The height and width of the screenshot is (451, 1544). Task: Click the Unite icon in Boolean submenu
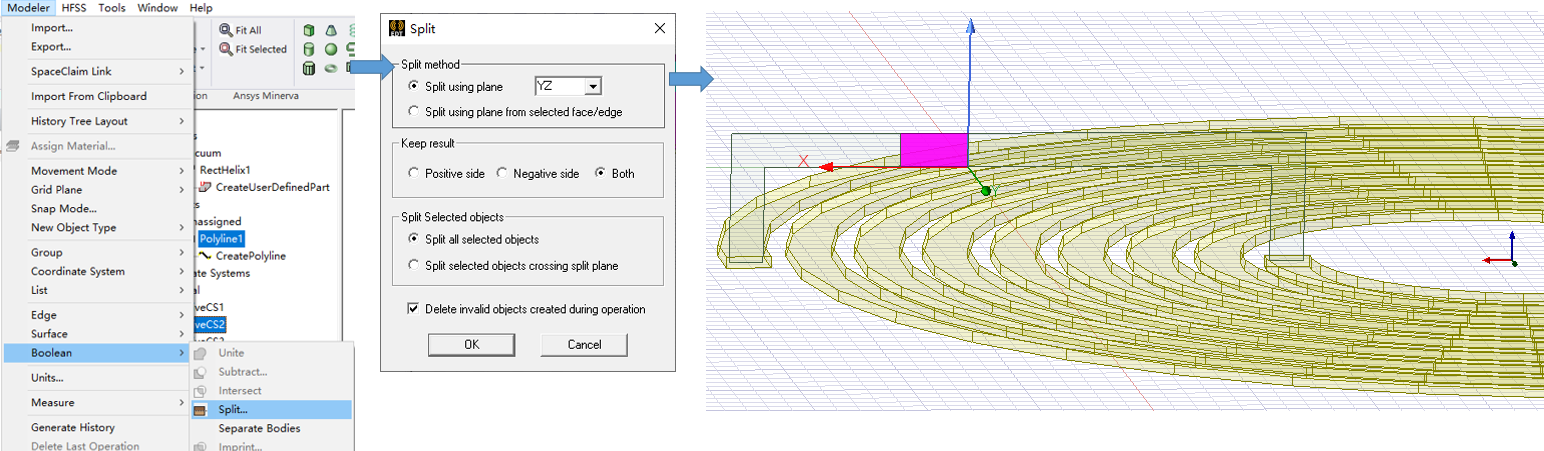[200, 353]
